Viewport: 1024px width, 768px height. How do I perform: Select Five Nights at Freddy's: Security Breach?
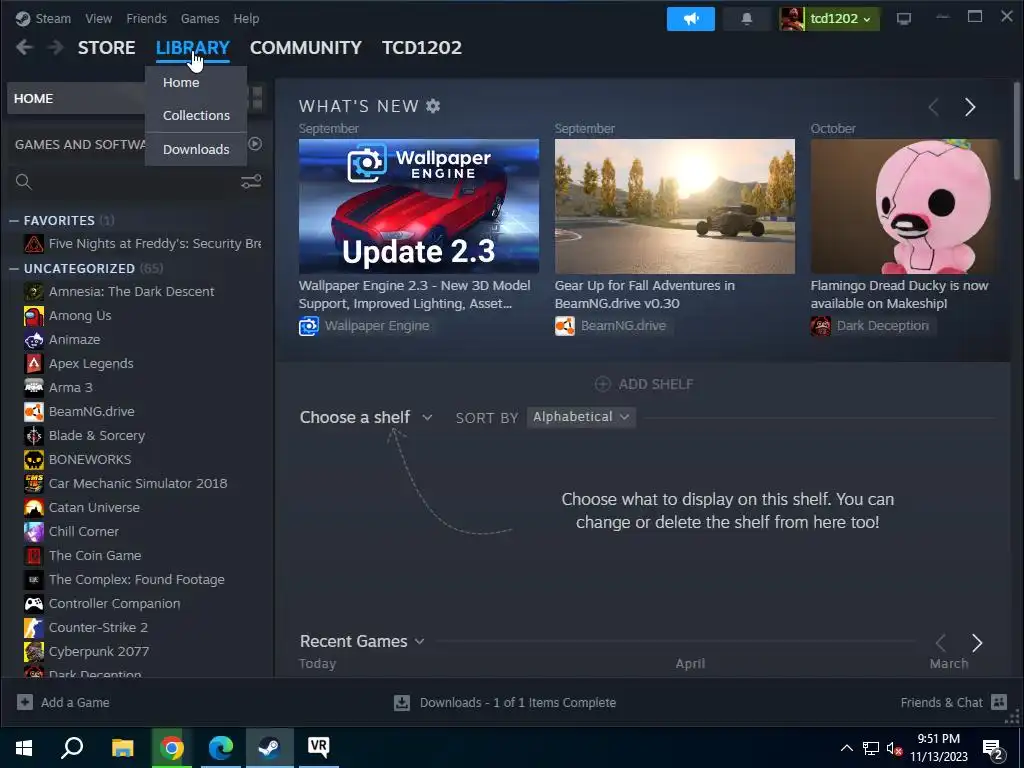142,244
